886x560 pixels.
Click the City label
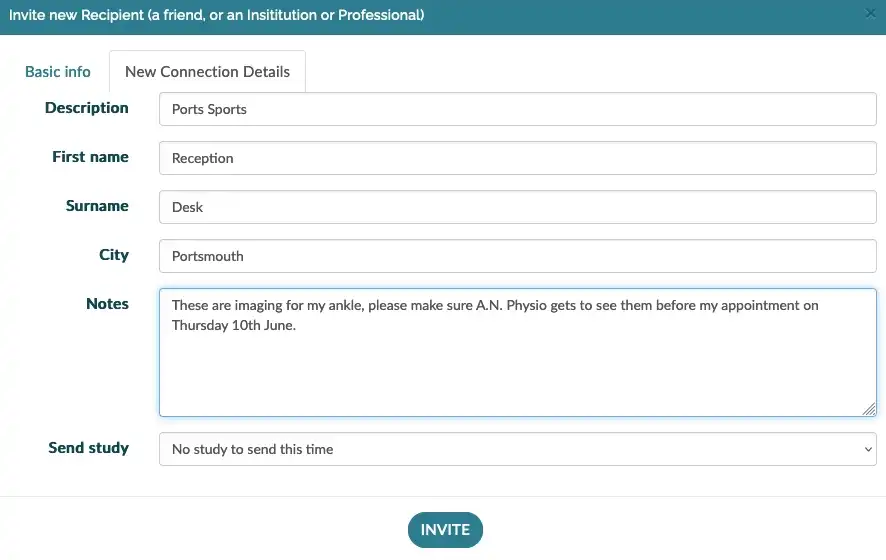click(114, 255)
